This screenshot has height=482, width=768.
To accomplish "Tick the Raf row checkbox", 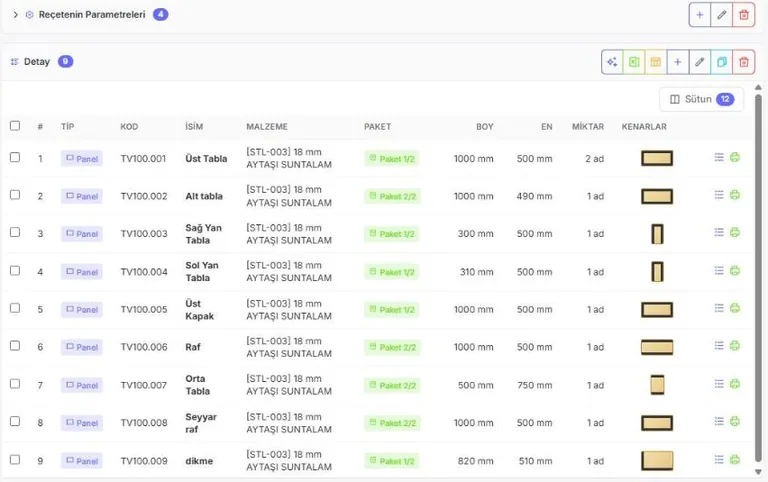I will click(15, 346).
